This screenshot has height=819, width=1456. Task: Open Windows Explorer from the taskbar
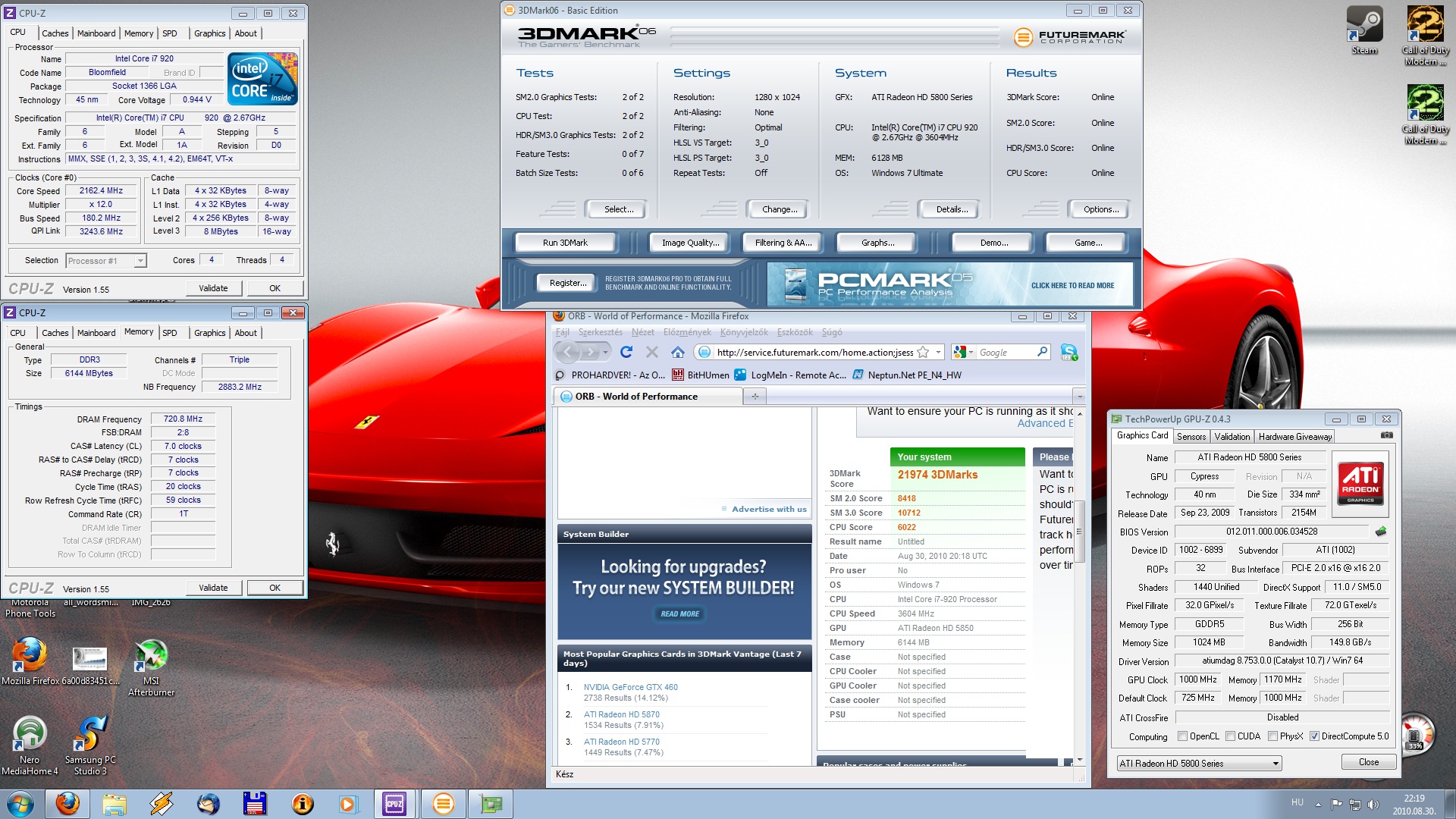pos(115,803)
